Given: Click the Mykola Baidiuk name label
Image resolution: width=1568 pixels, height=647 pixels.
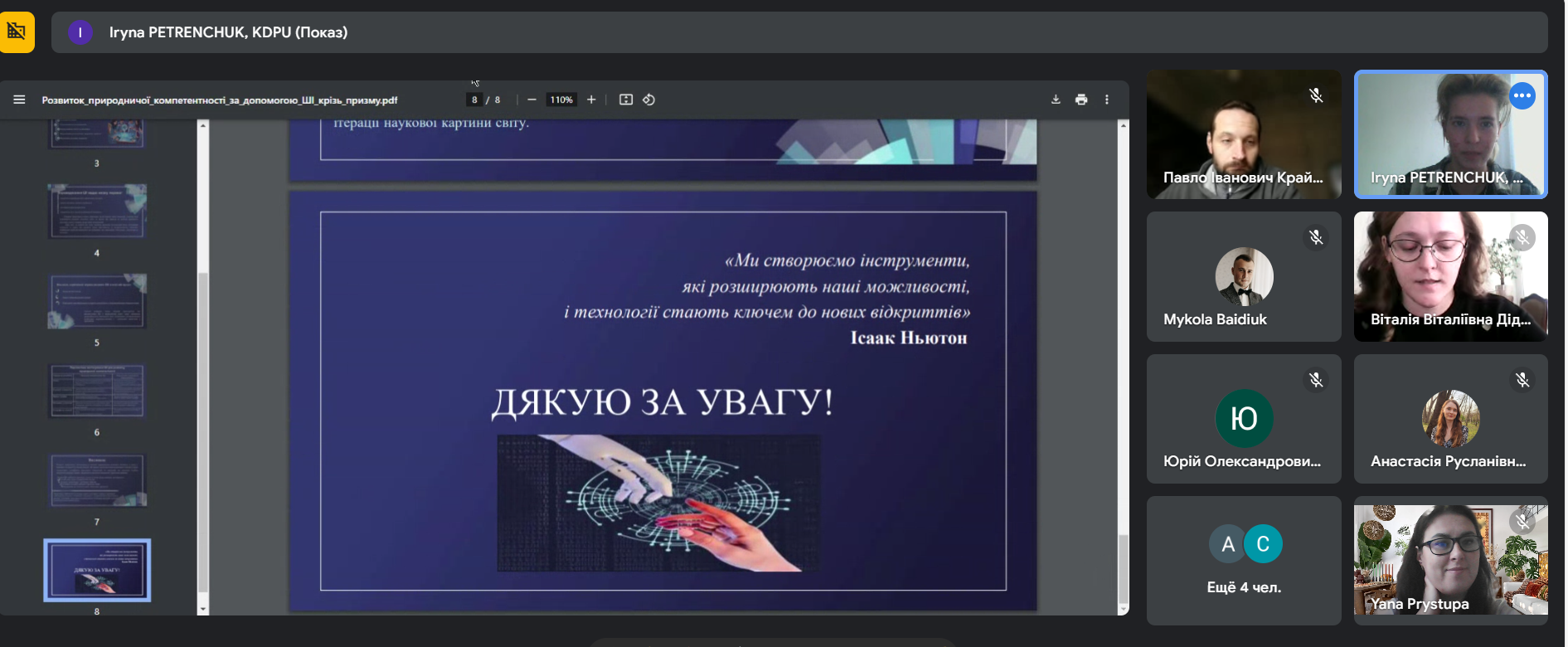Looking at the screenshot, I should [1215, 319].
